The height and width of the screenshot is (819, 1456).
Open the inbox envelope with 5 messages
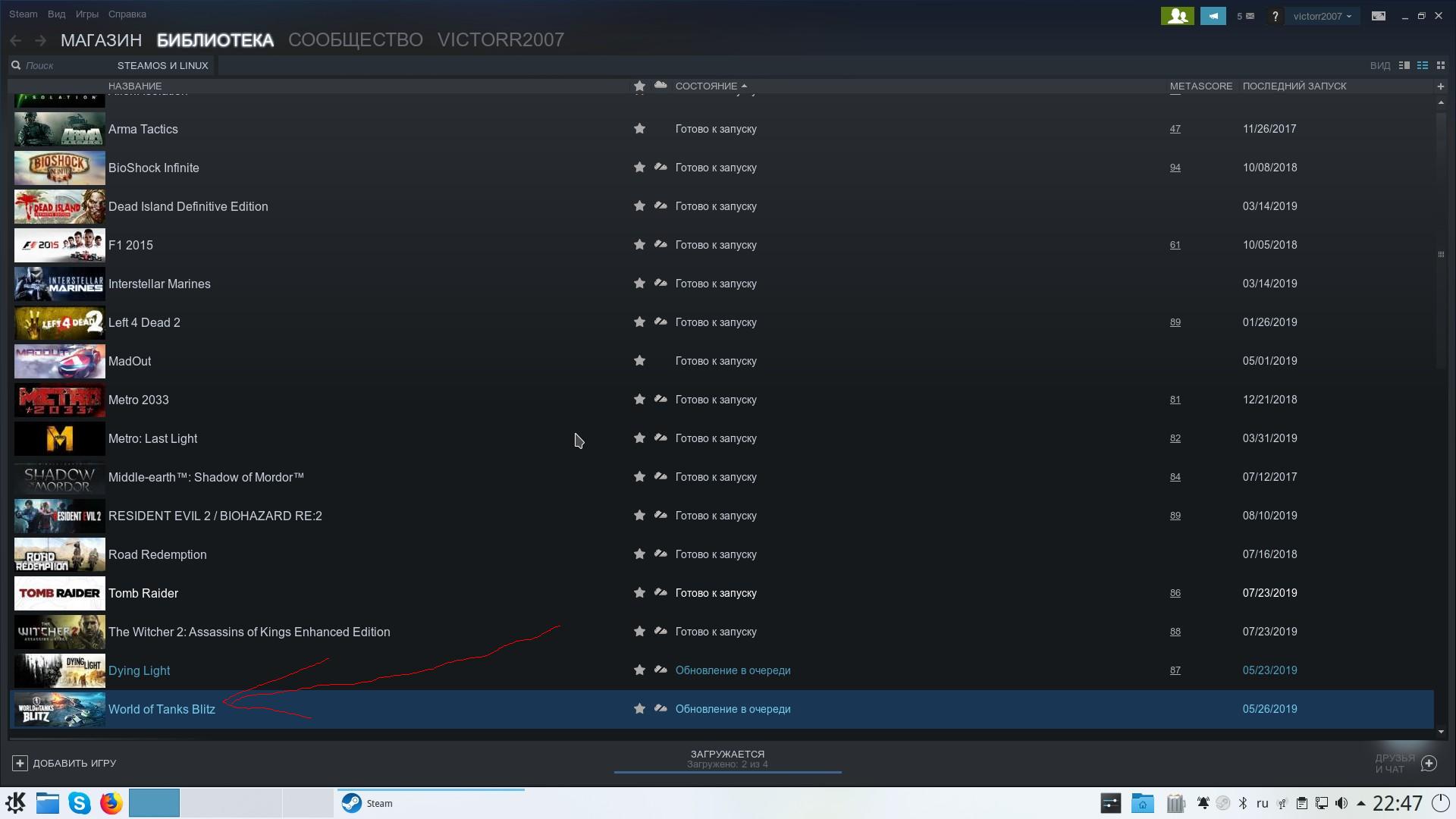coord(1245,16)
